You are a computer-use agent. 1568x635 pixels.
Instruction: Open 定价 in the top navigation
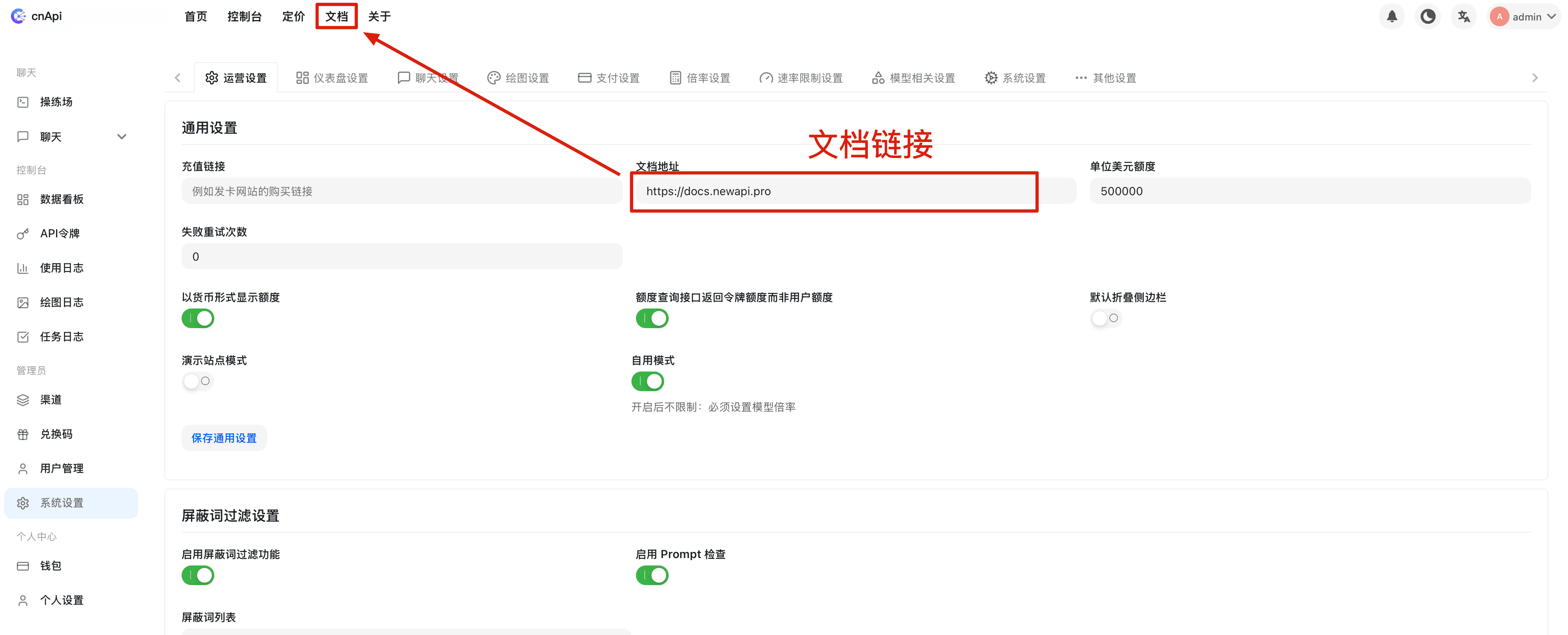coord(293,16)
